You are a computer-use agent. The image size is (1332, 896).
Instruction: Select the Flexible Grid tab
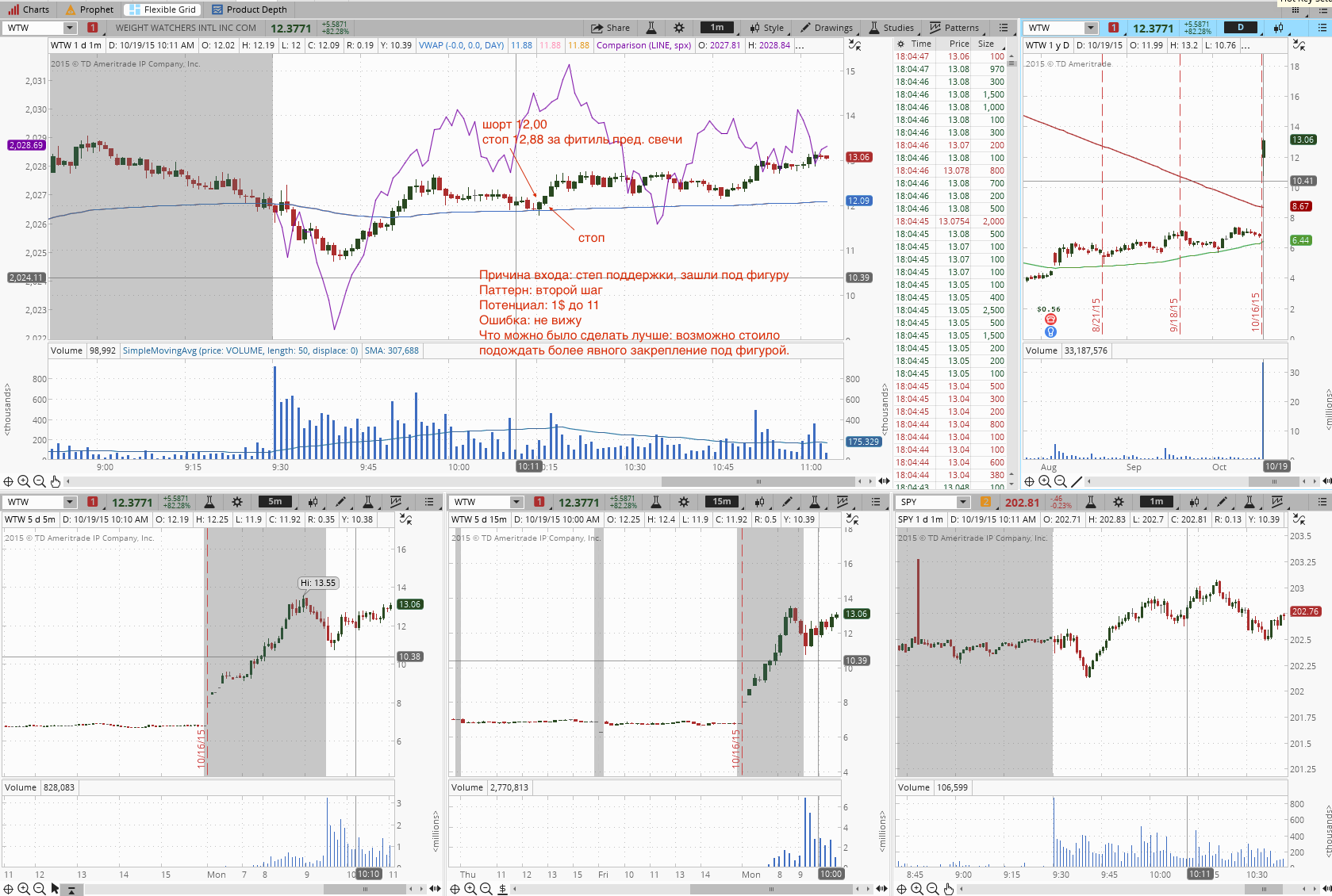(x=162, y=10)
